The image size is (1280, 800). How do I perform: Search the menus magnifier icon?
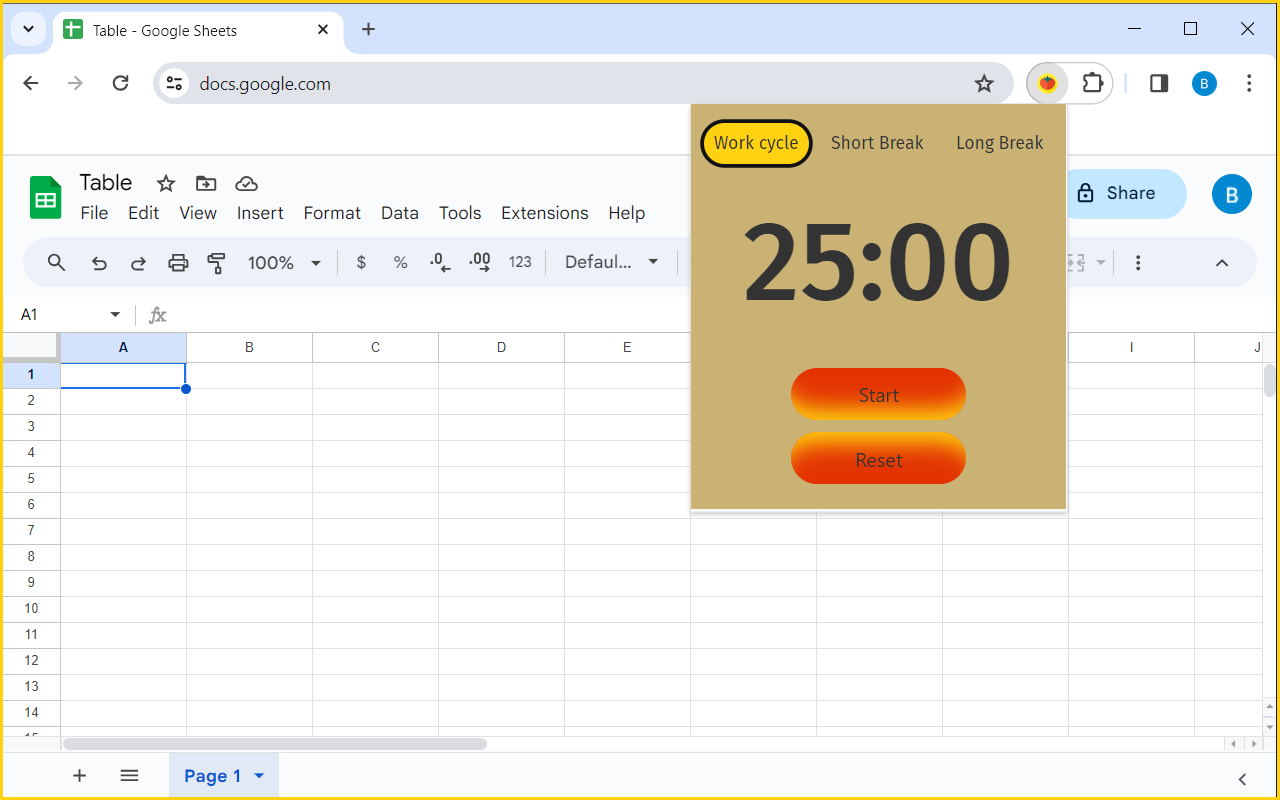[56, 263]
